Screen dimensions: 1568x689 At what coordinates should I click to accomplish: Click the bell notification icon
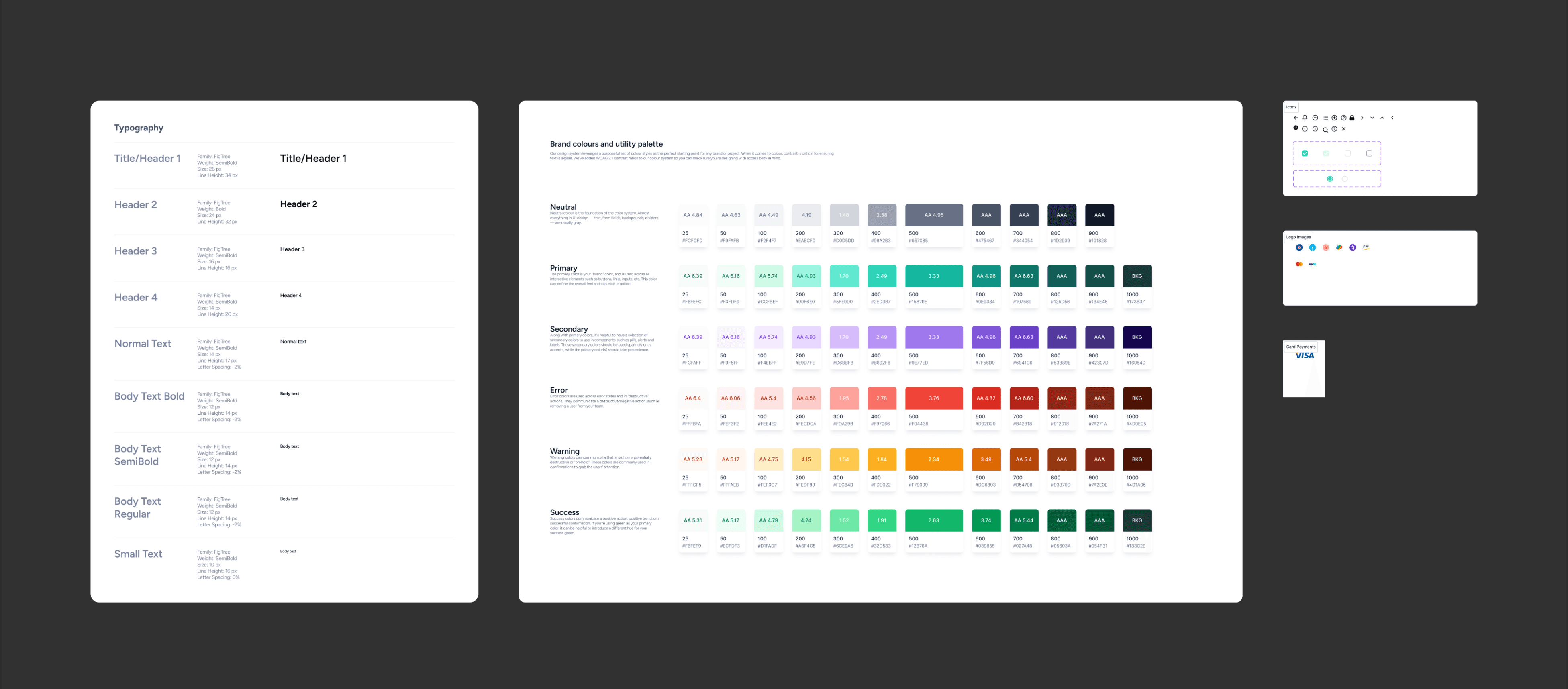click(x=1305, y=118)
